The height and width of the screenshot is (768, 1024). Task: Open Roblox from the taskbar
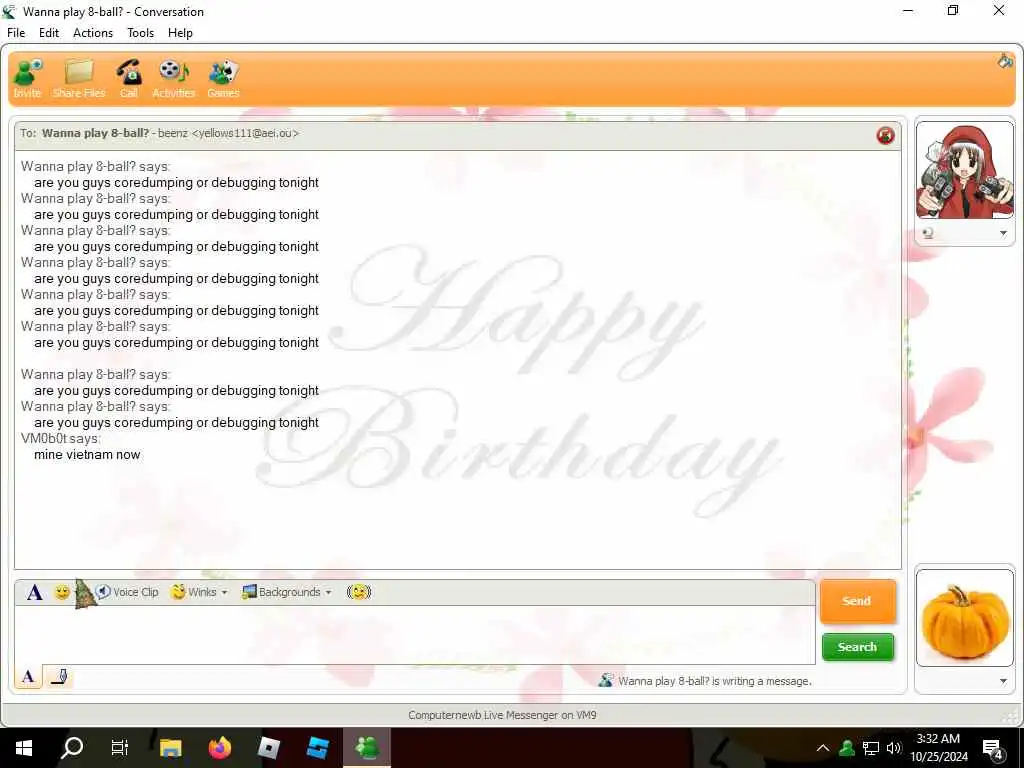point(268,747)
